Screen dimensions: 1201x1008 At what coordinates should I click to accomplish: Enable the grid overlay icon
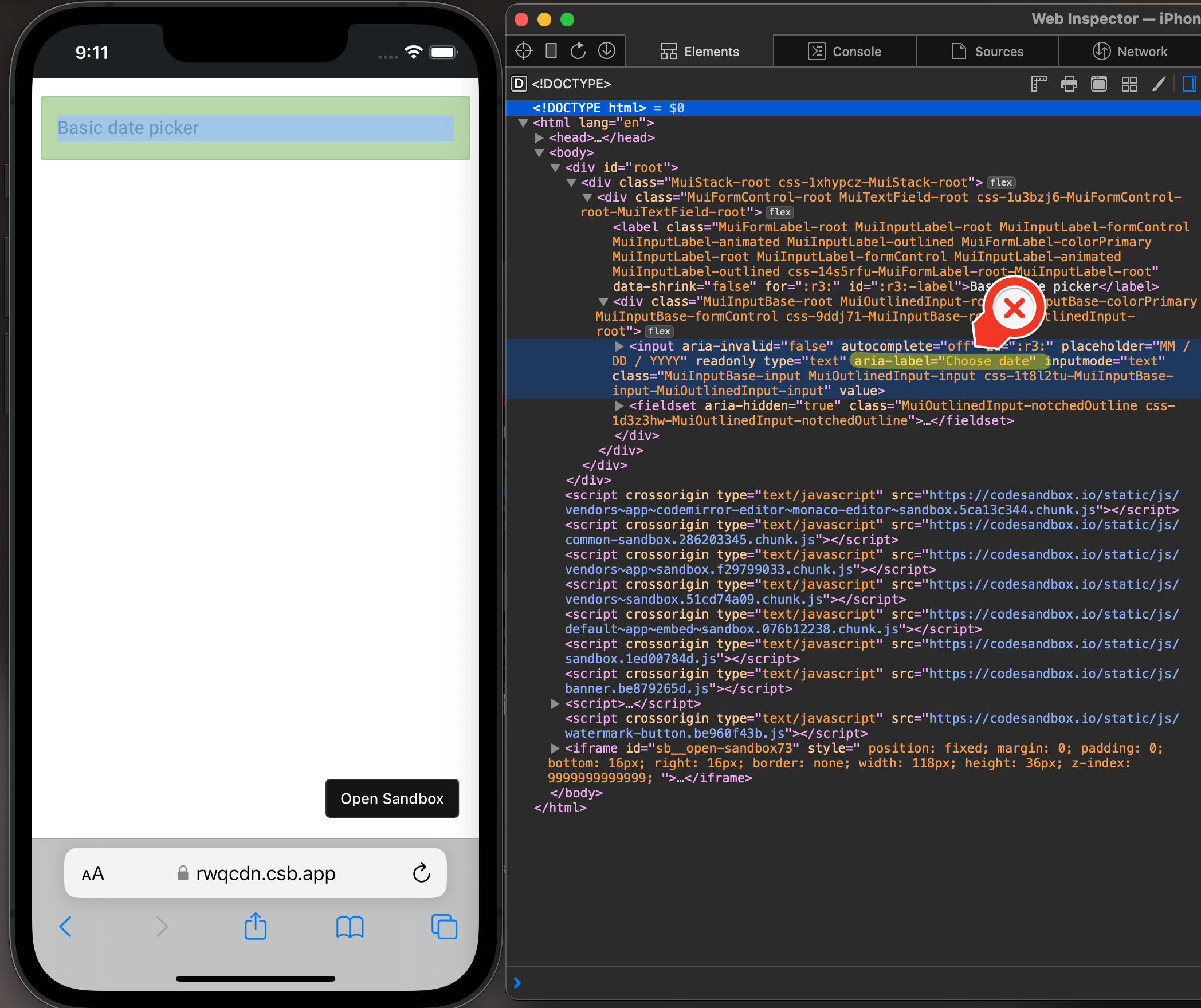point(1129,84)
